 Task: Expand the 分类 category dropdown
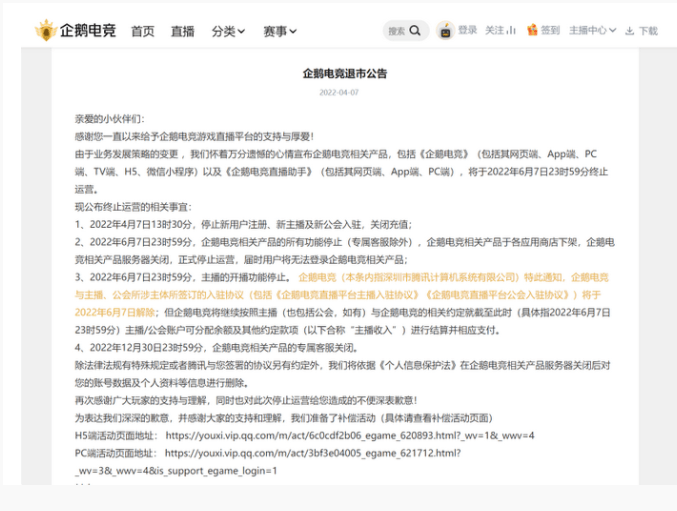pos(228,31)
